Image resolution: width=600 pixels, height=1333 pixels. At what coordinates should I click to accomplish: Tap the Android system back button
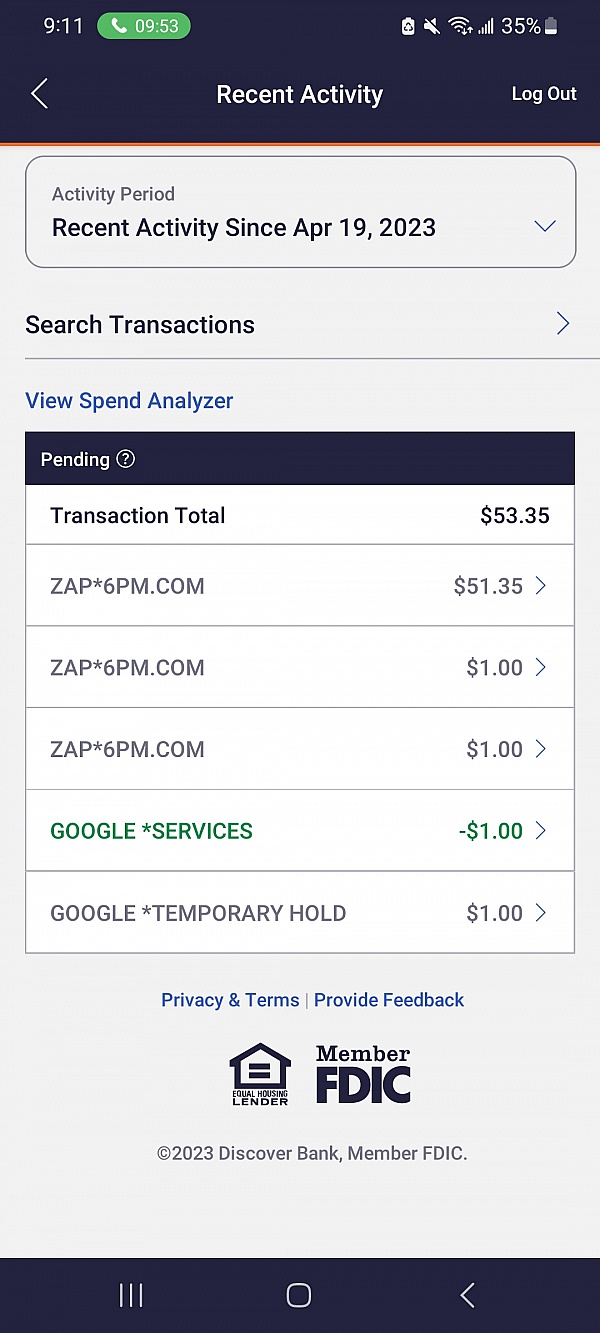pos(467,1295)
